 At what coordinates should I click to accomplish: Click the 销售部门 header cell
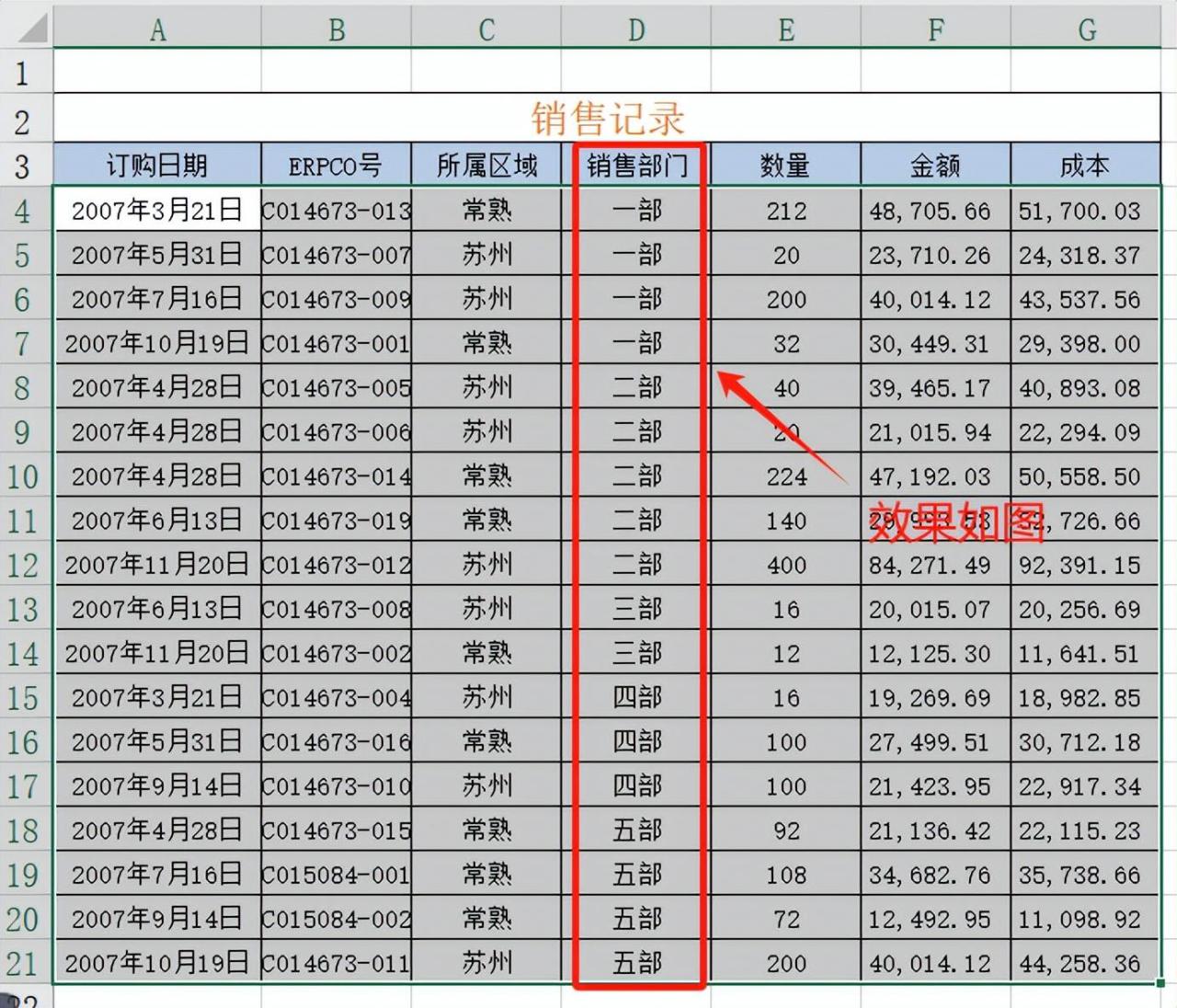point(636,165)
